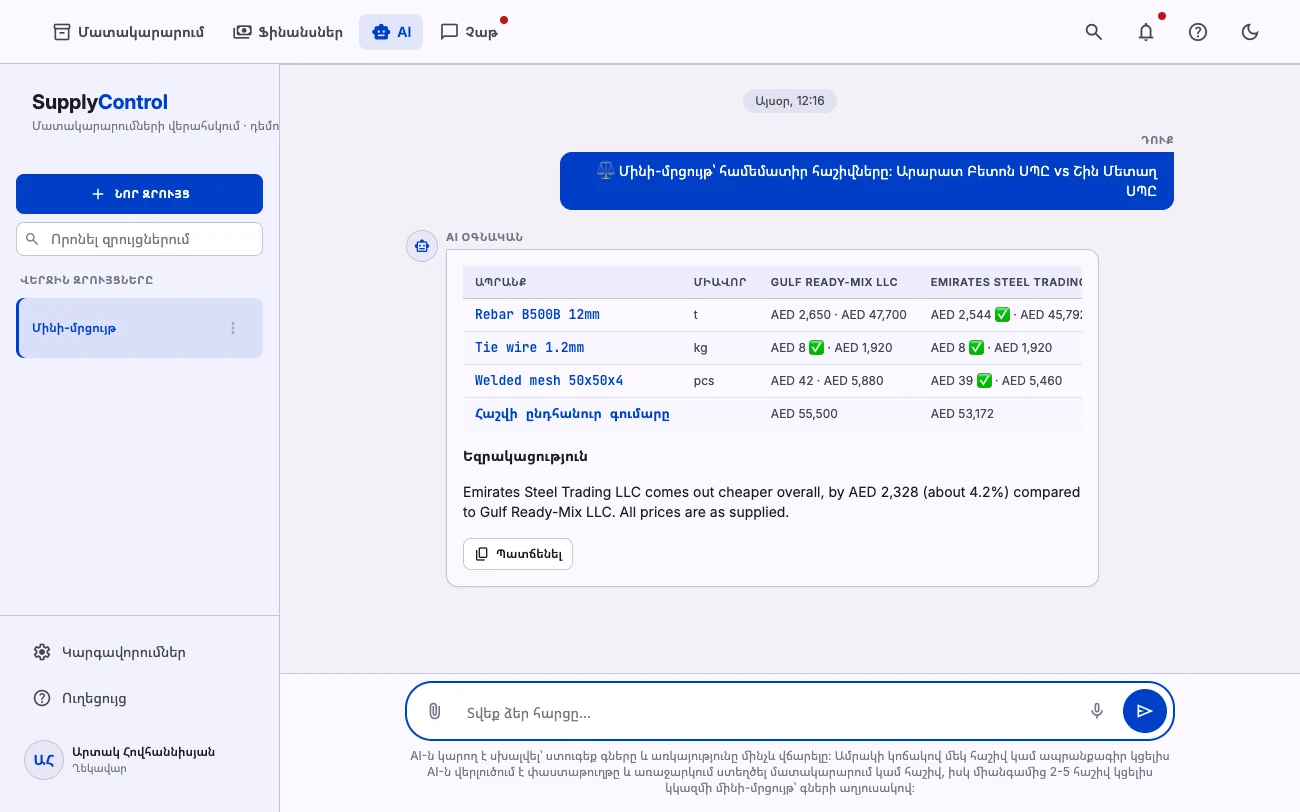Select the AI tab
Image resolution: width=1300 pixels, height=812 pixels.
pyautogui.click(x=391, y=32)
